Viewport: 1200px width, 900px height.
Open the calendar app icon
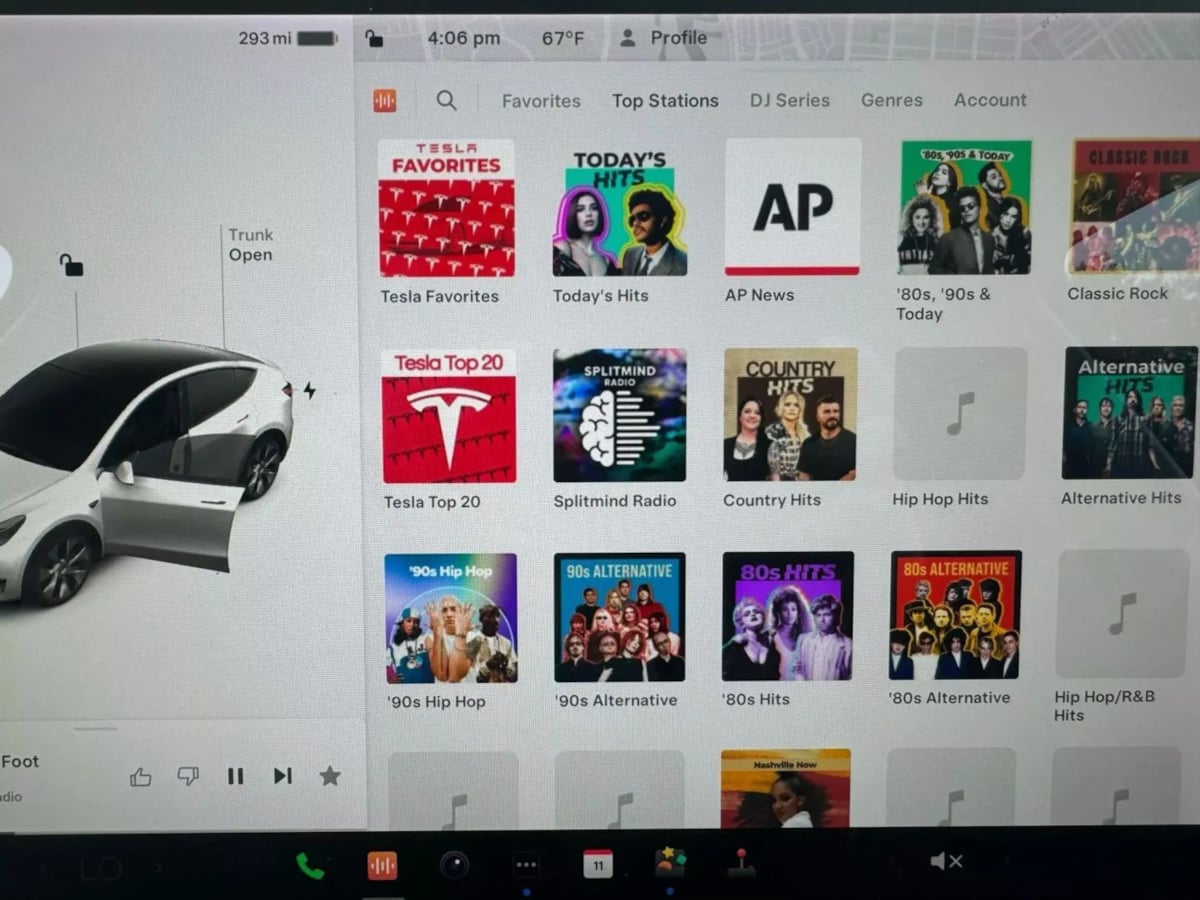598,864
